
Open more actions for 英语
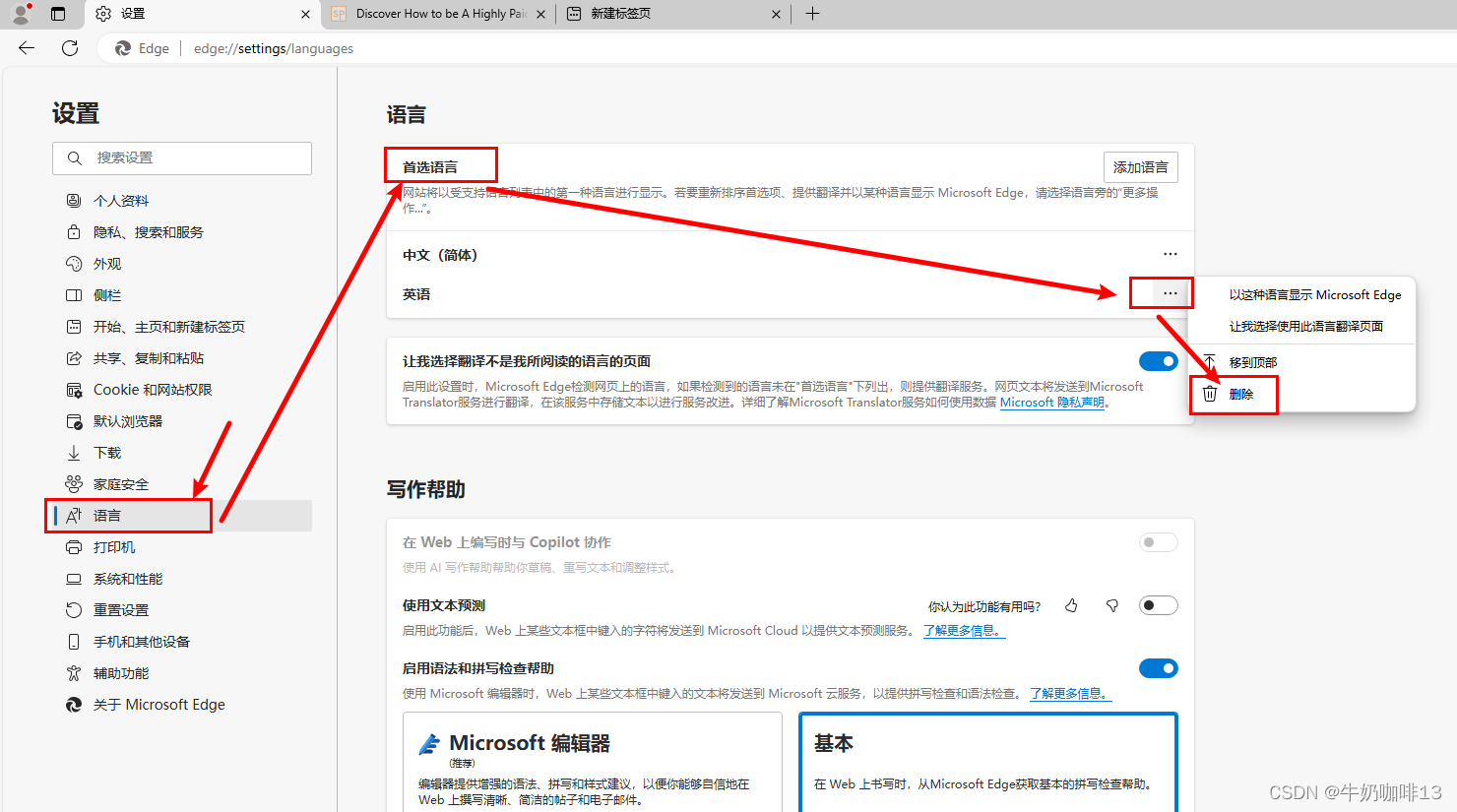coord(1171,293)
